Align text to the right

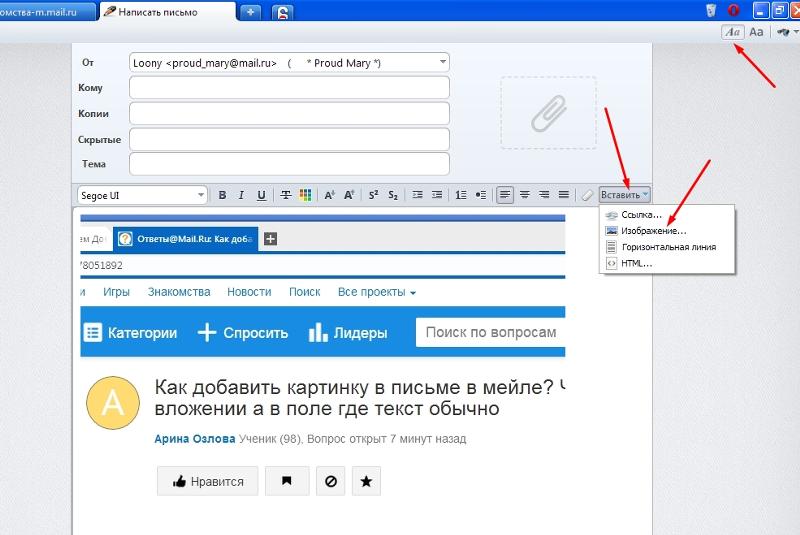pyautogui.click(x=544, y=195)
